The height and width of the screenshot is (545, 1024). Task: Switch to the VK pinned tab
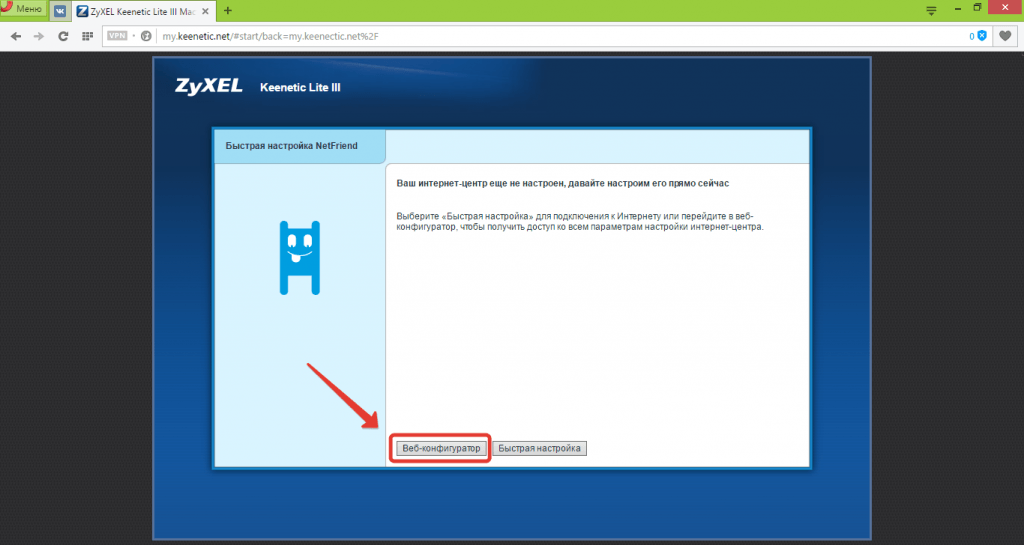[x=60, y=11]
